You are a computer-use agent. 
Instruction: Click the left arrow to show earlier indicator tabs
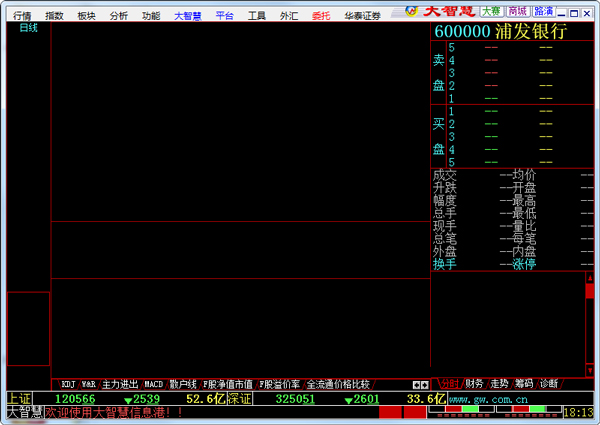point(416,385)
